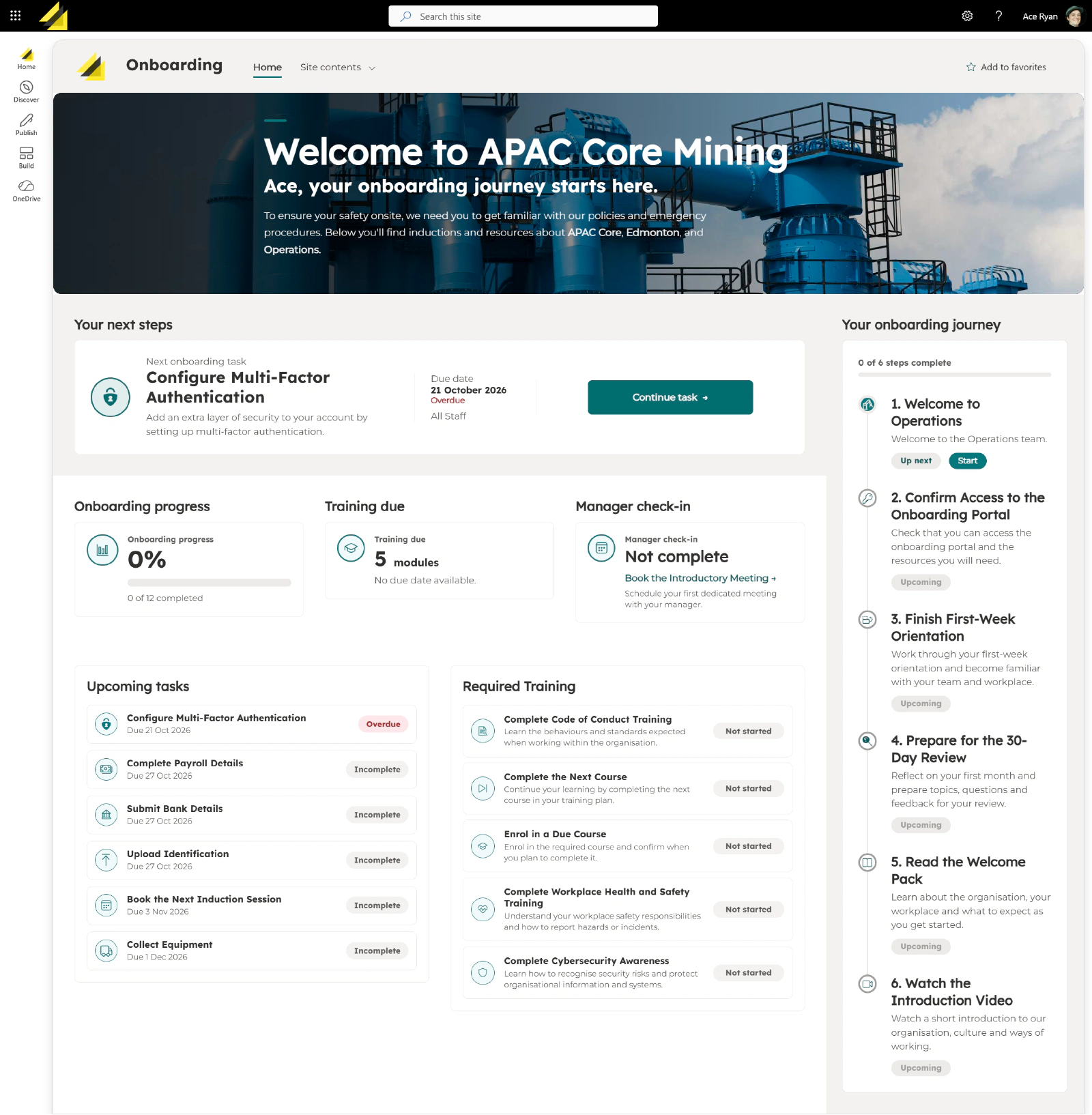This screenshot has width=1092, height=1115.
Task: Open Book the Introductory Meeting link
Action: tap(700, 578)
